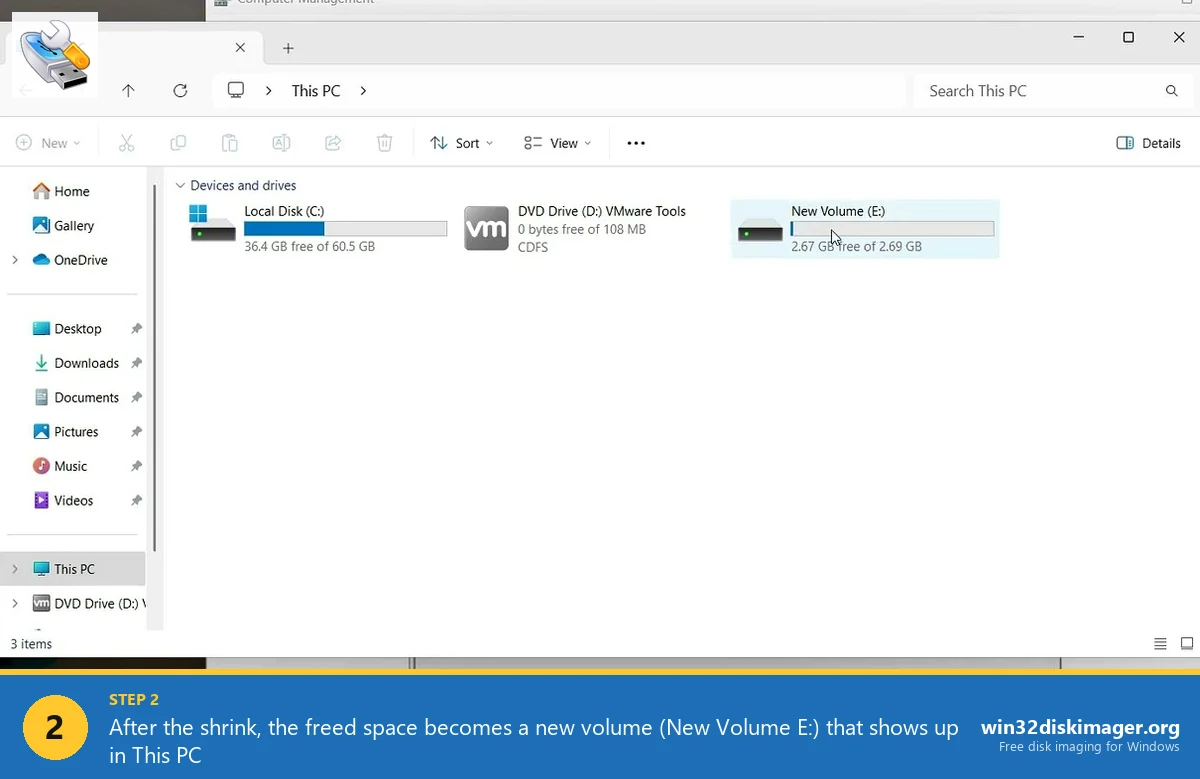The image size is (1200, 779).
Task: Click the Refresh icon in the address bar
Action: [x=180, y=90]
